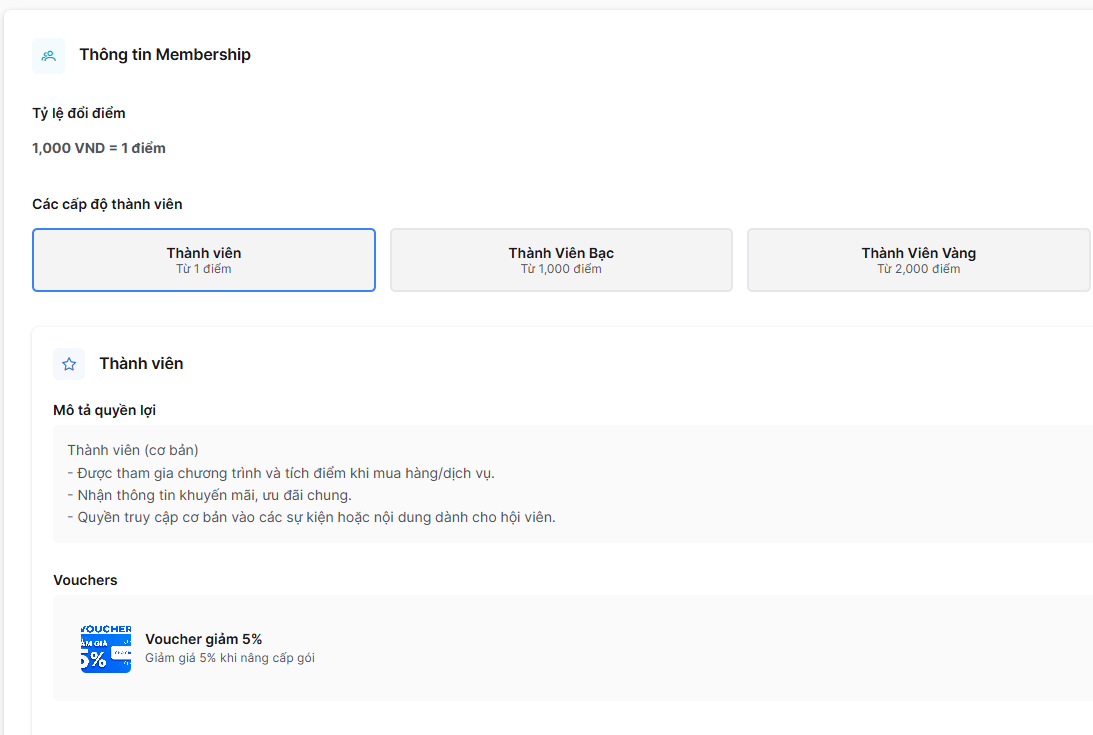Click the Giảm giá 5% khi nâng cấp gói description

click(x=230, y=658)
